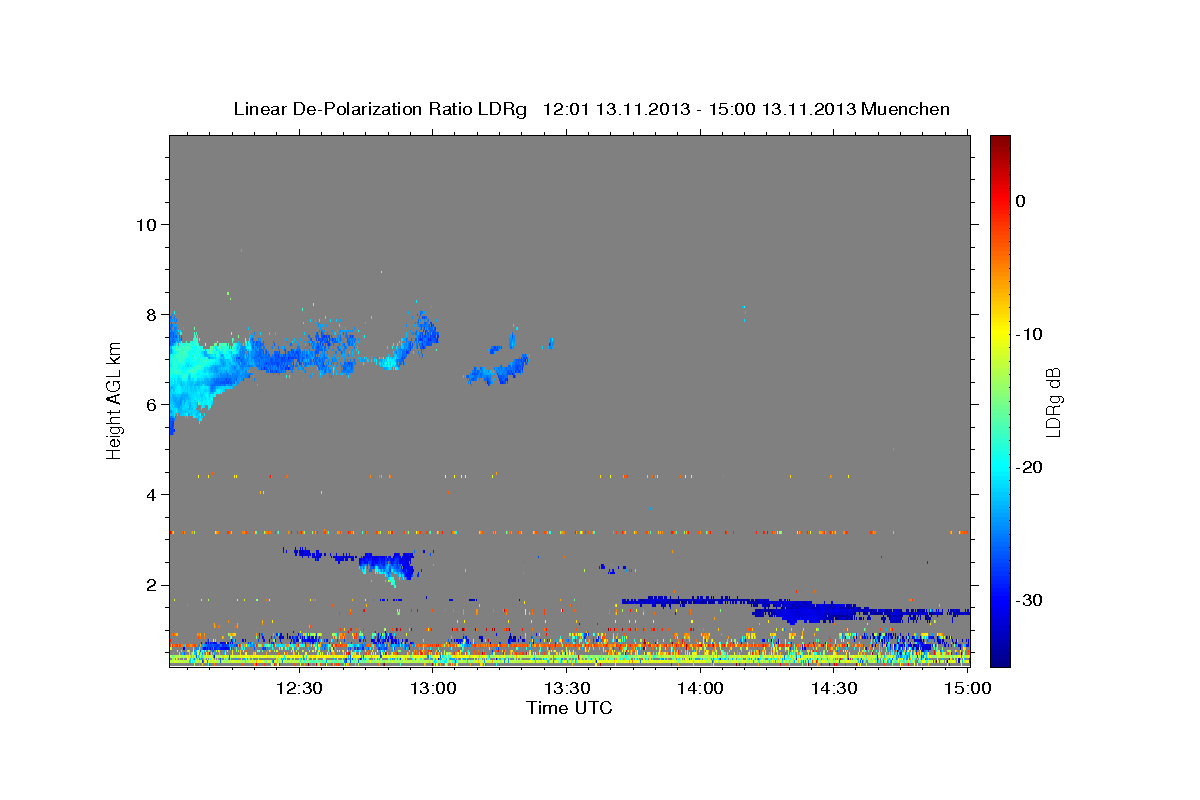
Task: Click the dark red top of colorbar
Action: [x=1000, y=142]
